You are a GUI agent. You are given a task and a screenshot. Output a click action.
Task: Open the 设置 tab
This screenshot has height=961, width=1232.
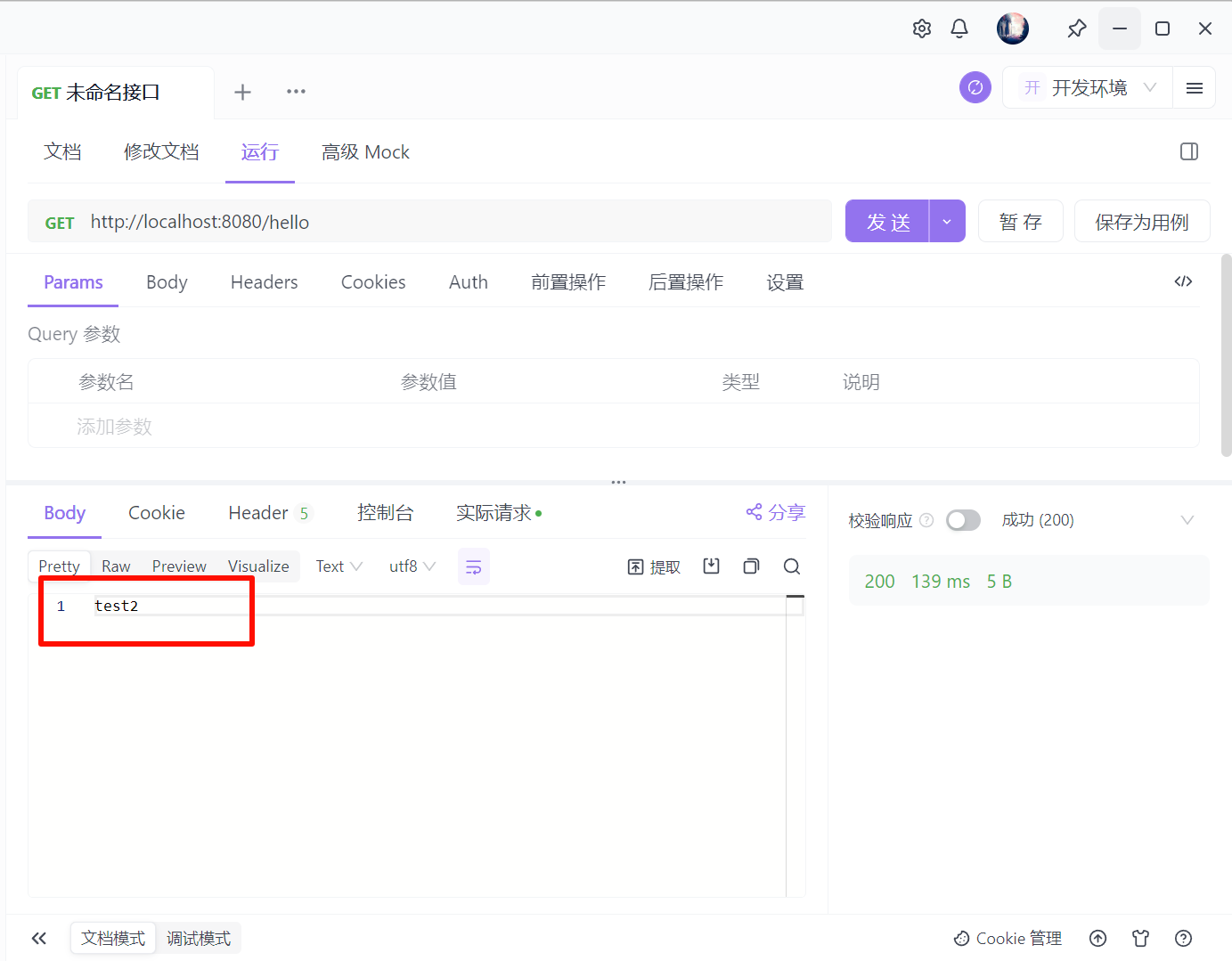click(785, 282)
